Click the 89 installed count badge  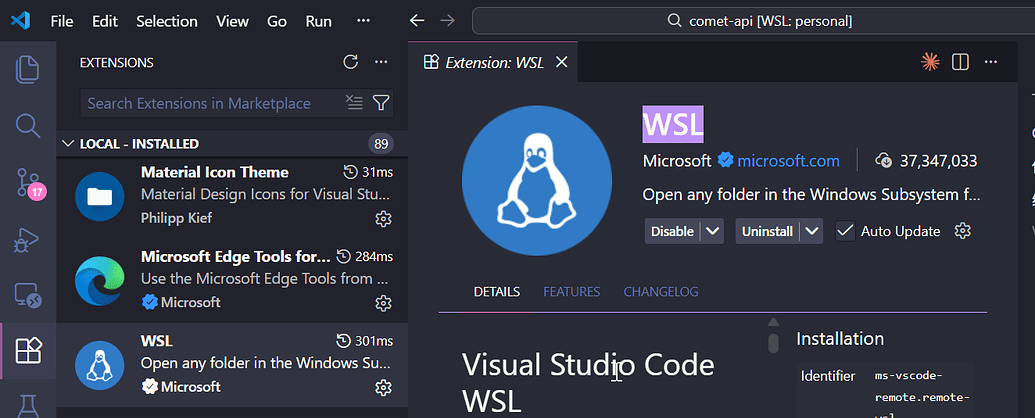[x=380, y=143]
